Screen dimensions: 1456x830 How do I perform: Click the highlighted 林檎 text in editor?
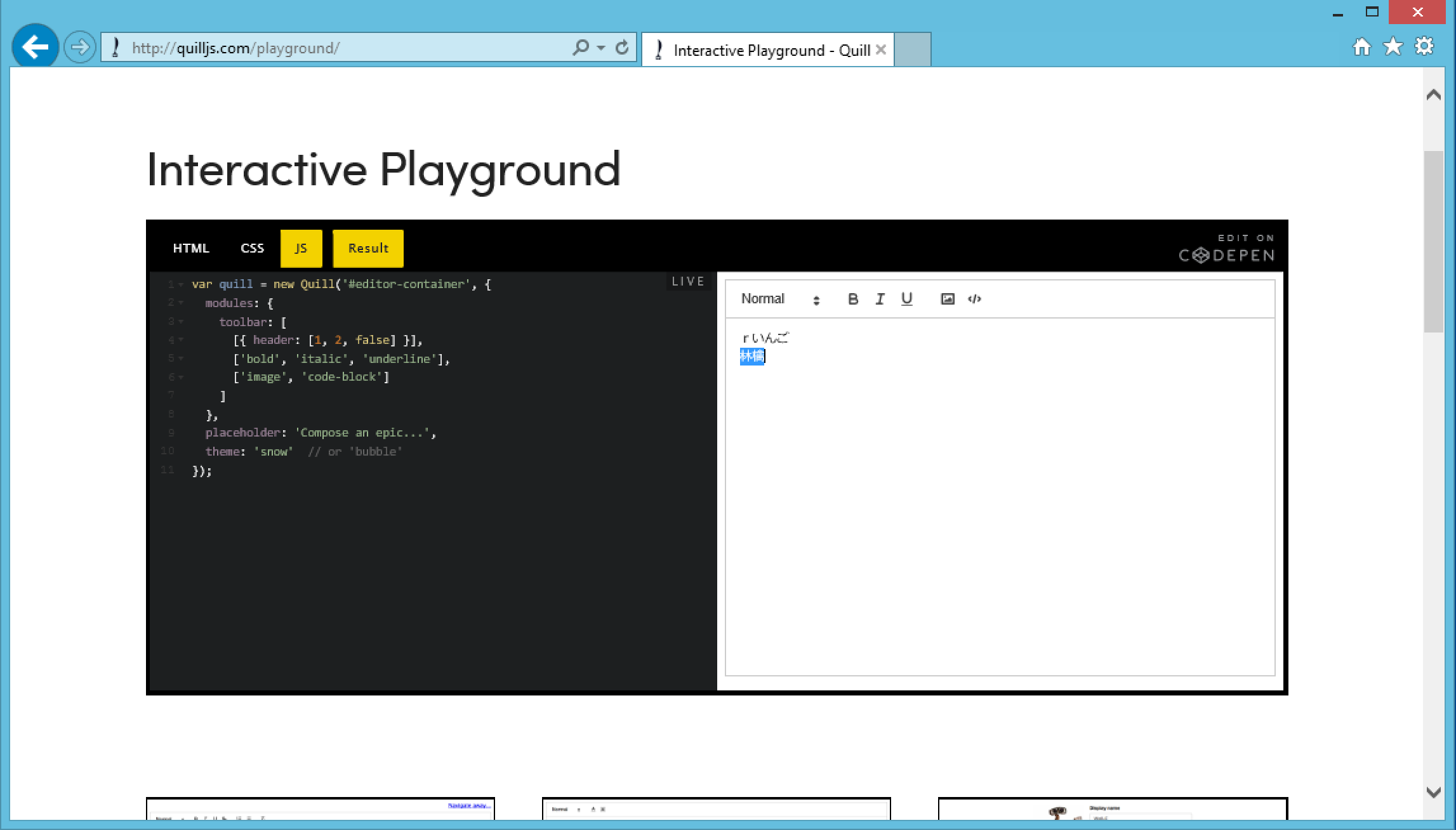pos(752,357)
